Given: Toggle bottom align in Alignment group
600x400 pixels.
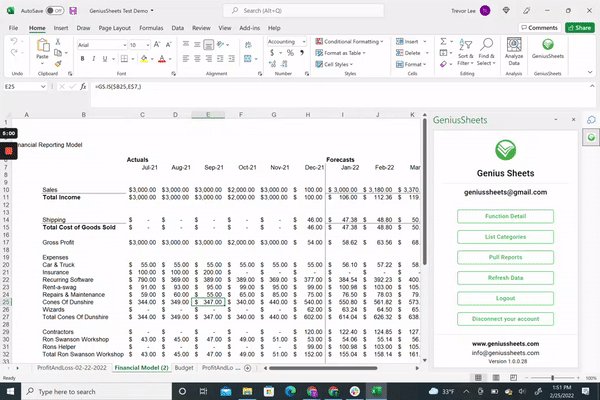Looking at the screenshot, I should click(209, 45).
